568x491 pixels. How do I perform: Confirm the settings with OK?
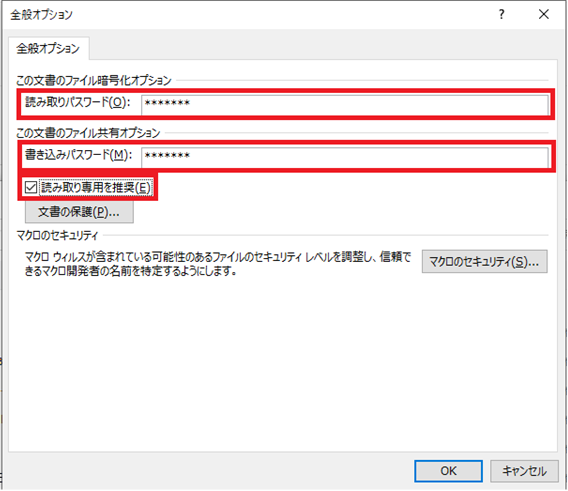[x=448, y=471]
